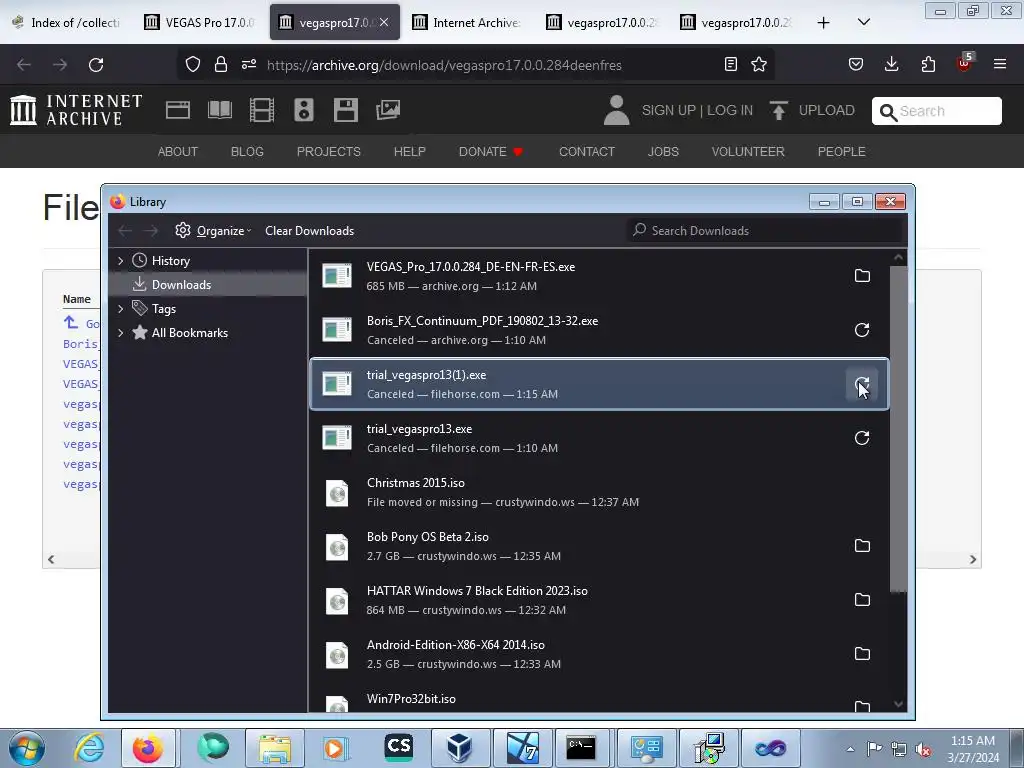Select Downloads in the Library sidebar

coord(208,285)
